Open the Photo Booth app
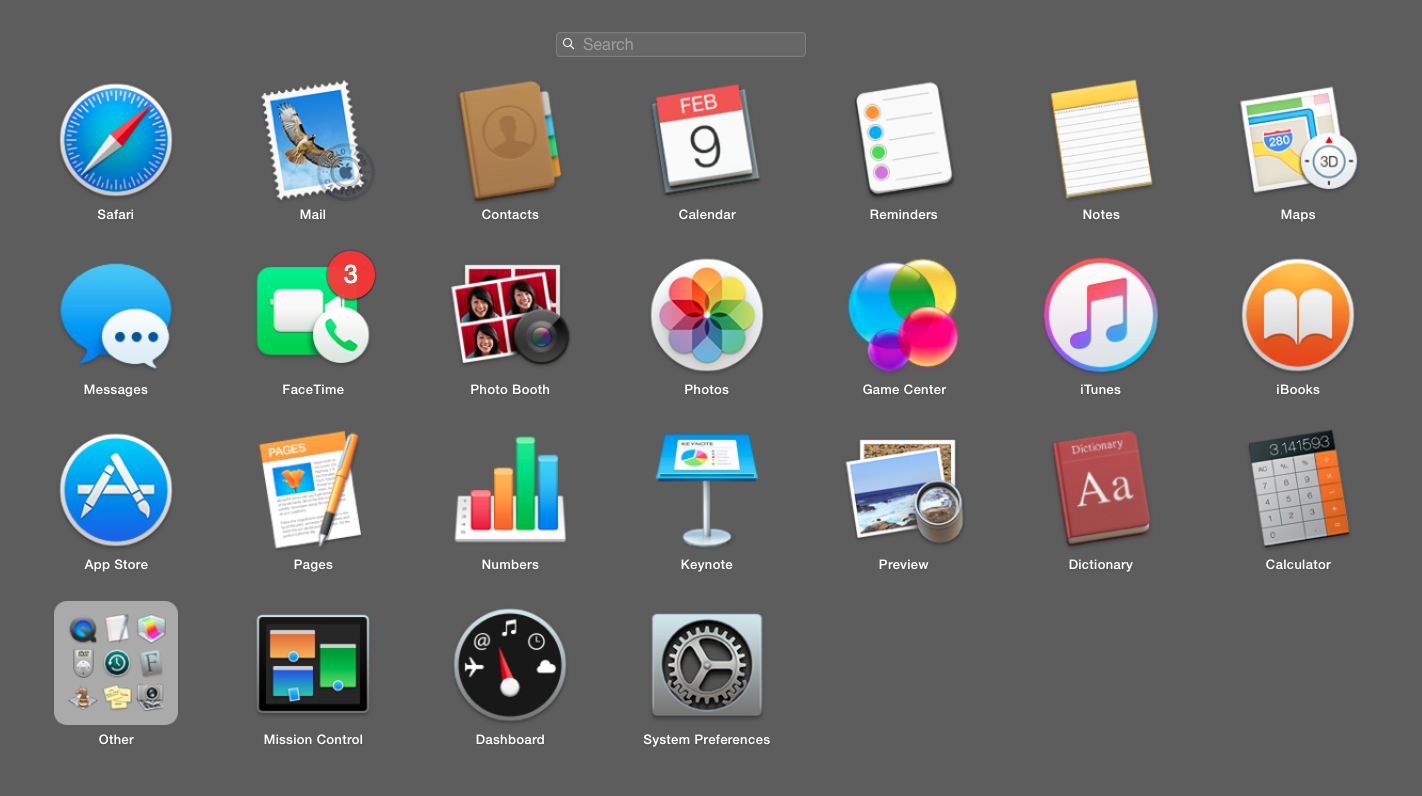This screenshot has height=796, width=1422. 510,315
